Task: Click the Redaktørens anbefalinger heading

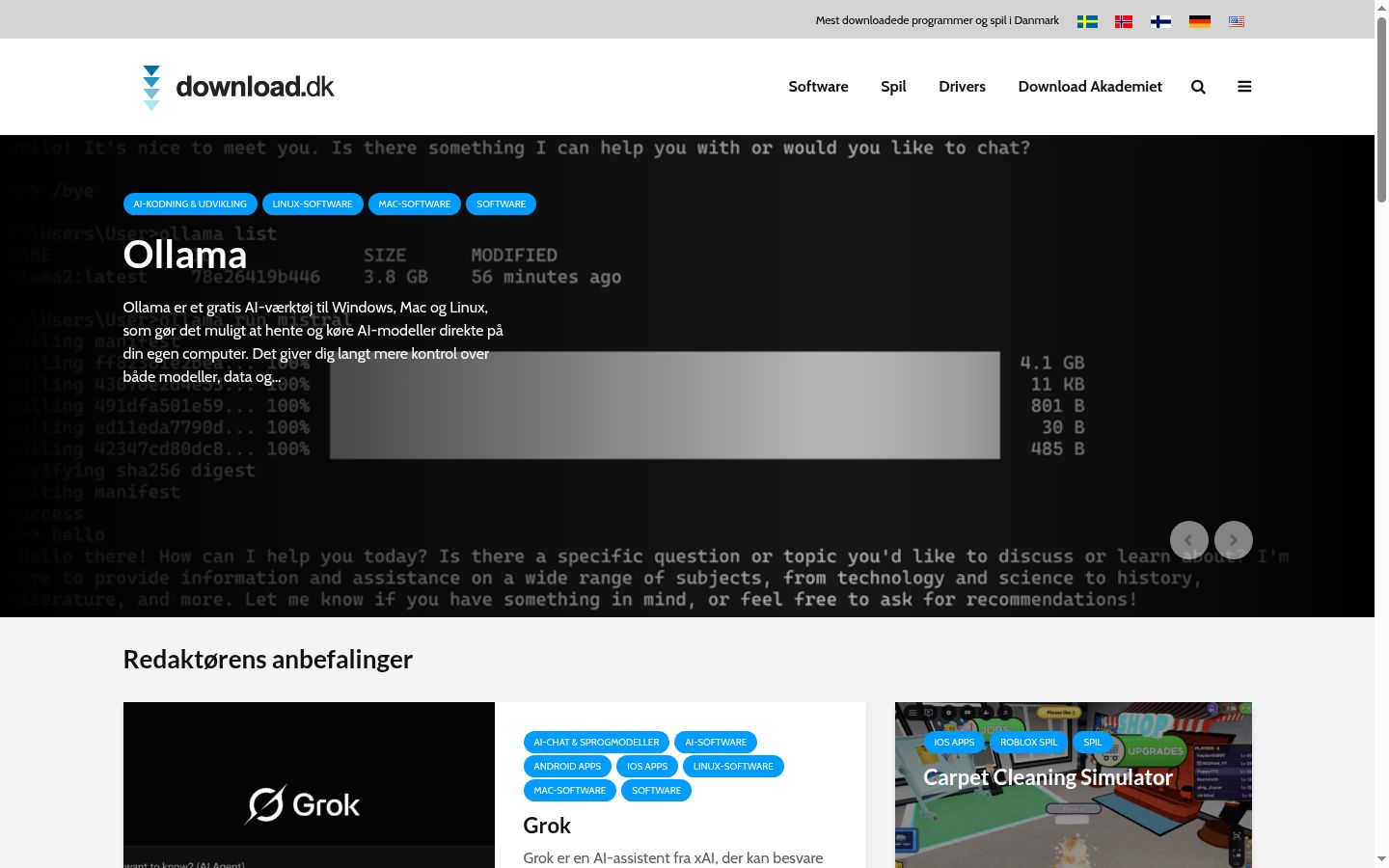Action: point(268,660)
